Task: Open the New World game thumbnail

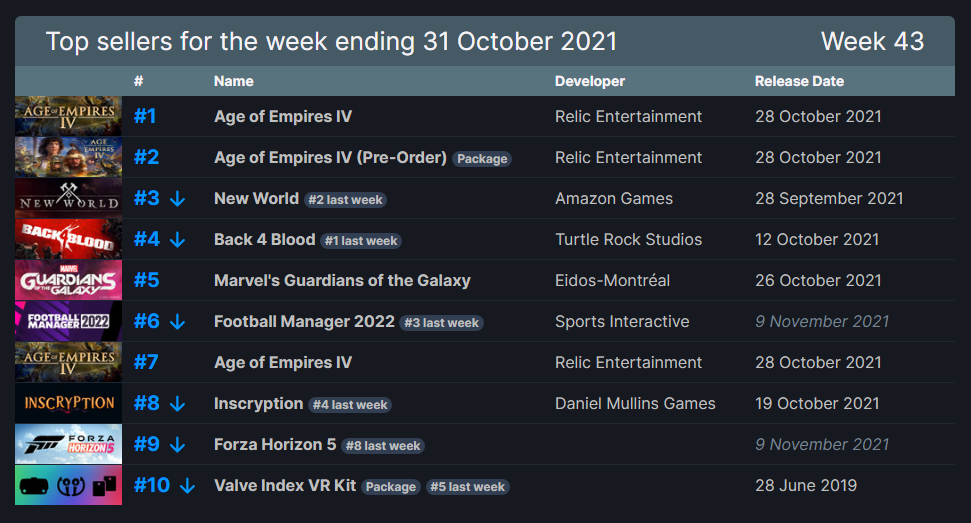Action: tap(68, 198)
